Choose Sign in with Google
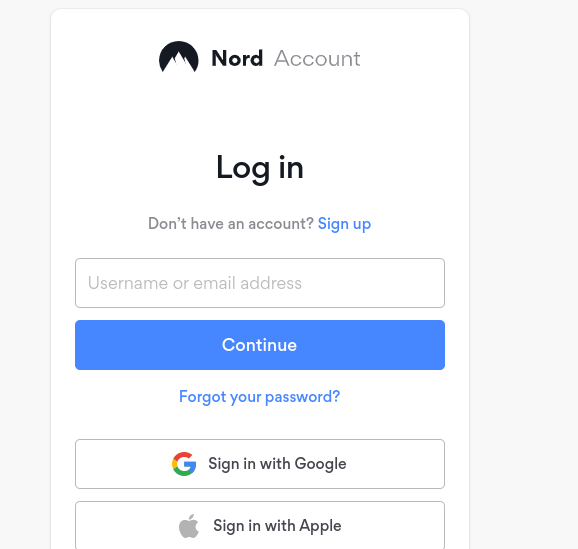This screenshot has width=578, height=549. [260, 464]
